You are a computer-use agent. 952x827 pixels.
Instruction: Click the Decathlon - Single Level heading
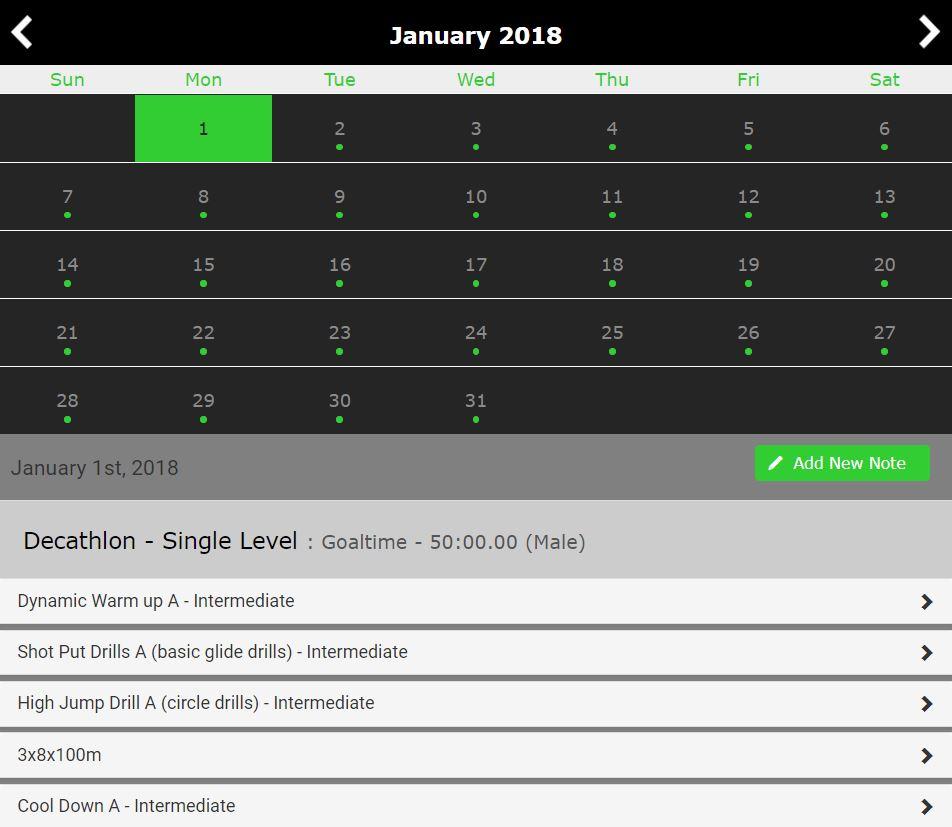point(160,540)
